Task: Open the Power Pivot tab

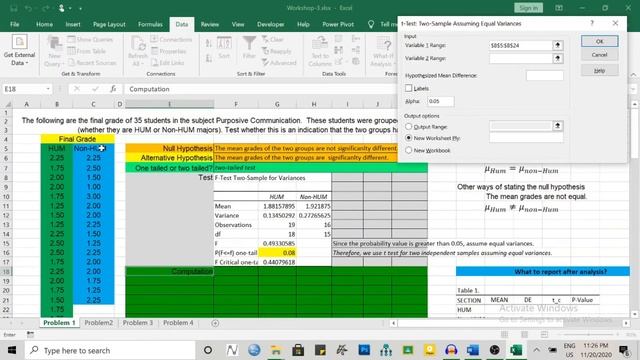Action: pos(338,24)
